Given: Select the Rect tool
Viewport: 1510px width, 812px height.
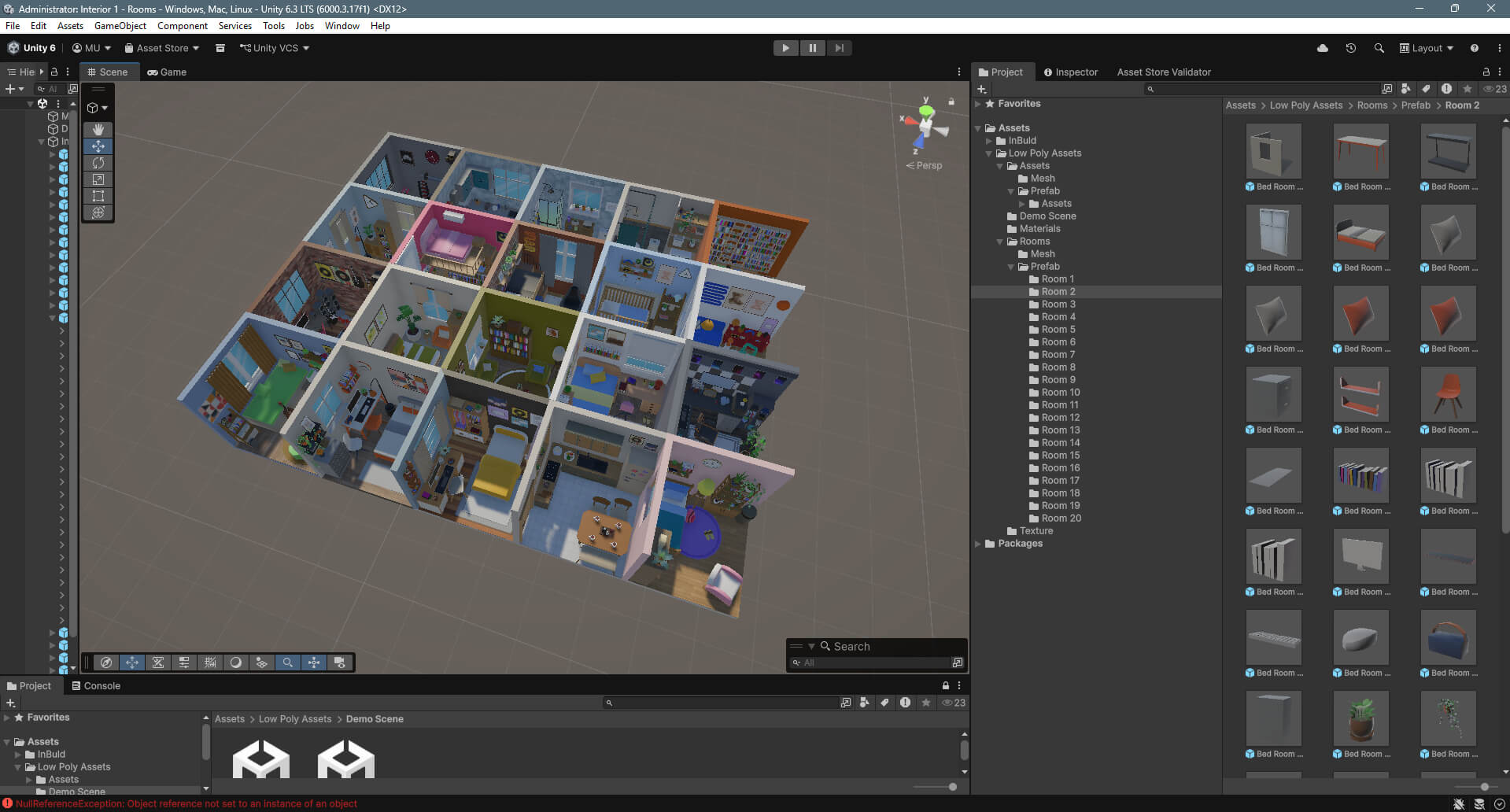Looking at the screenshot, I should click(x=98, y=195).
